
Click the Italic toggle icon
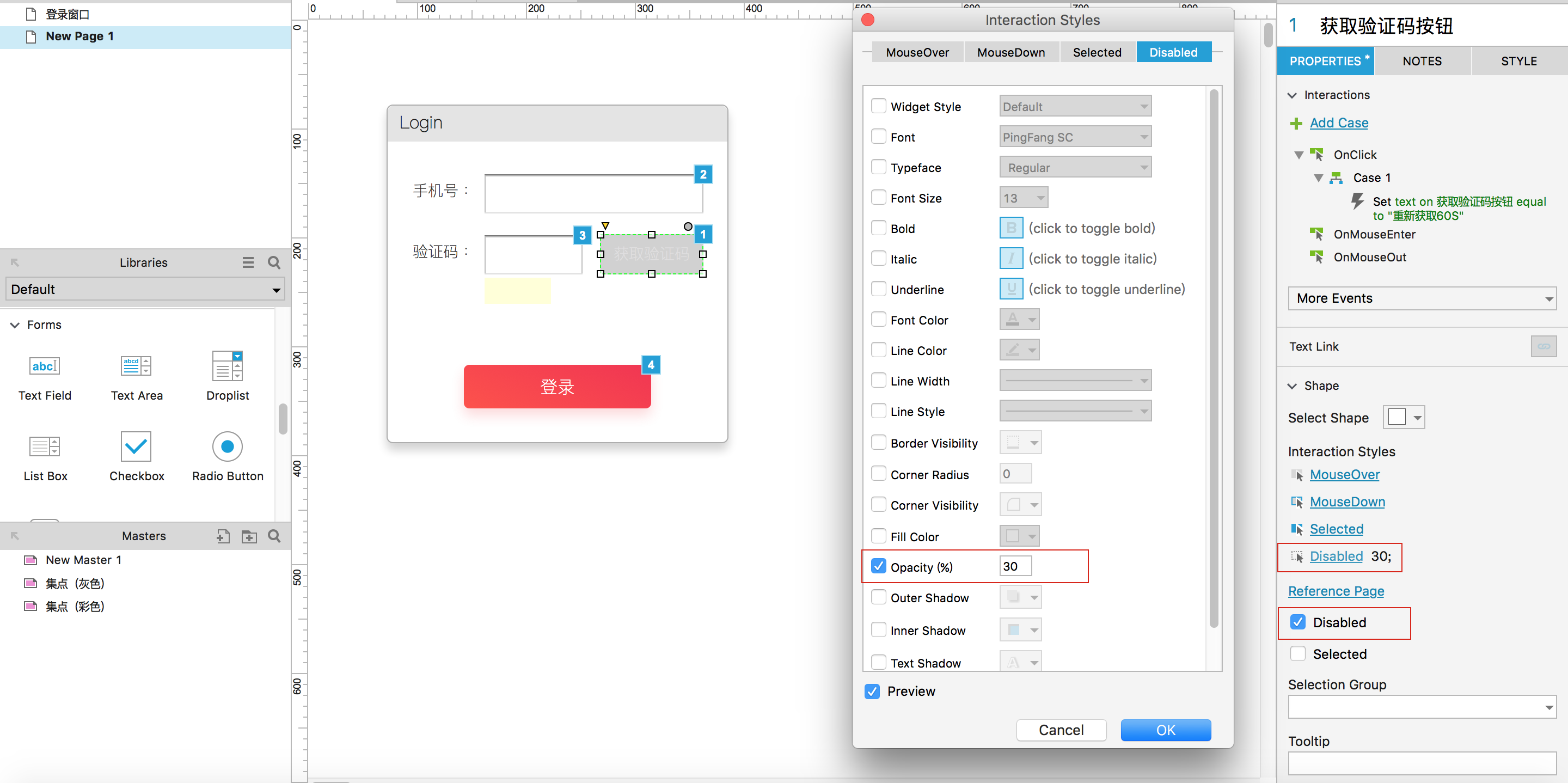[1010, 259]
